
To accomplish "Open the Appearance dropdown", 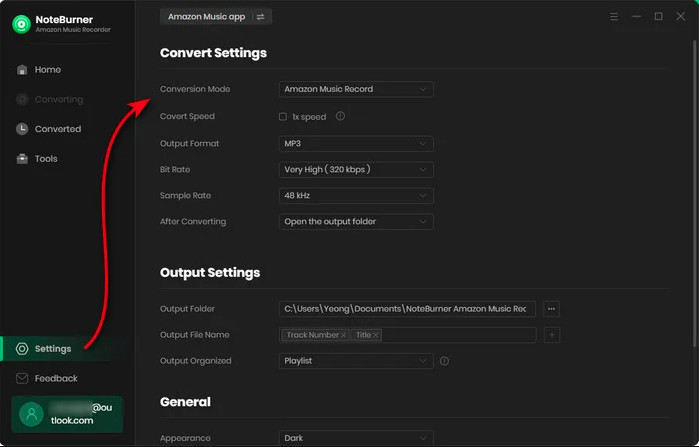I will point(356,438).
